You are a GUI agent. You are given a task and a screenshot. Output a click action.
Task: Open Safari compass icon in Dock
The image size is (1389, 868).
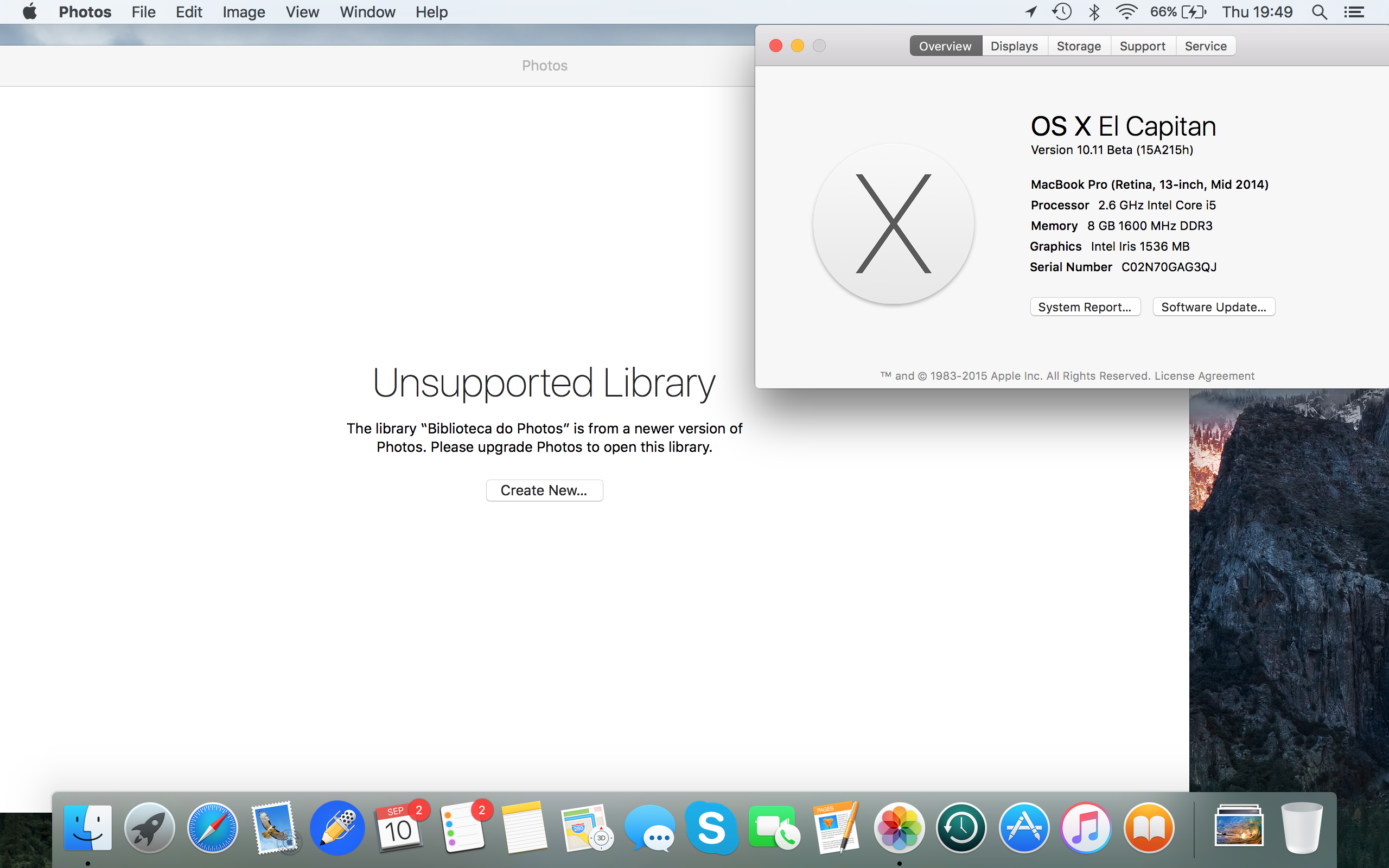(x=212, y=828)
